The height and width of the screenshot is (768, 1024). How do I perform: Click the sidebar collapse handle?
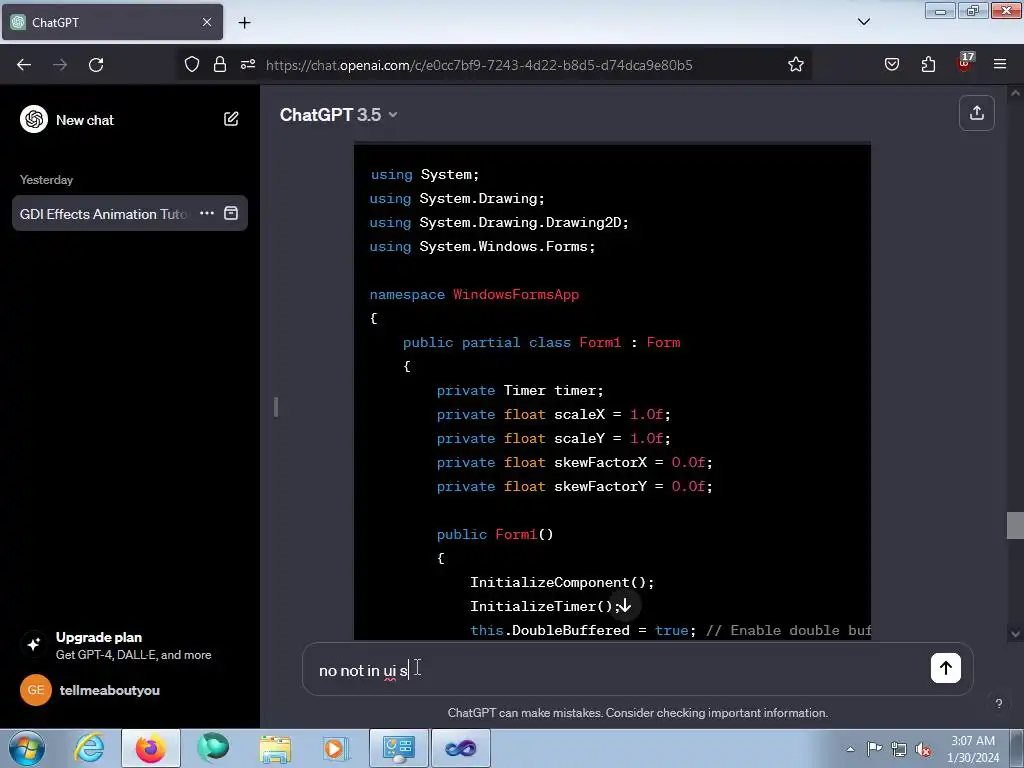(x=276, y=407)
